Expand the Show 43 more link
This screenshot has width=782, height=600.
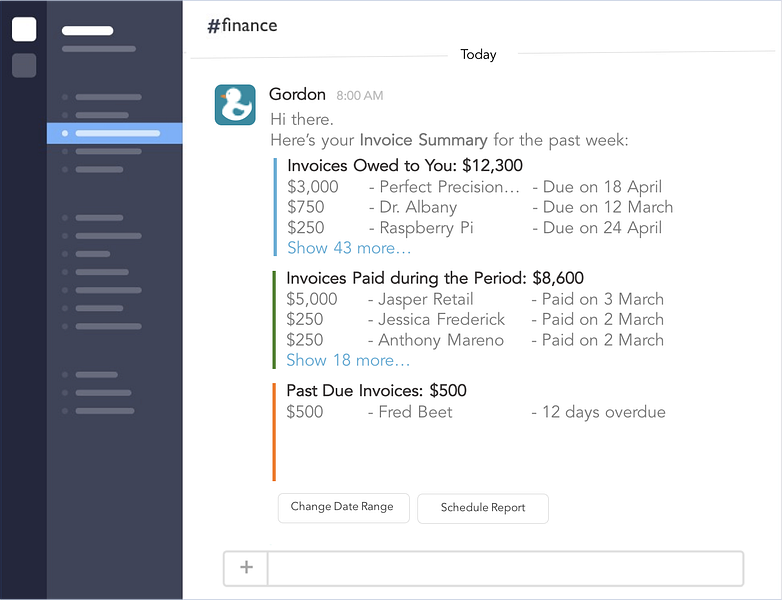click(x=349, y=248)
